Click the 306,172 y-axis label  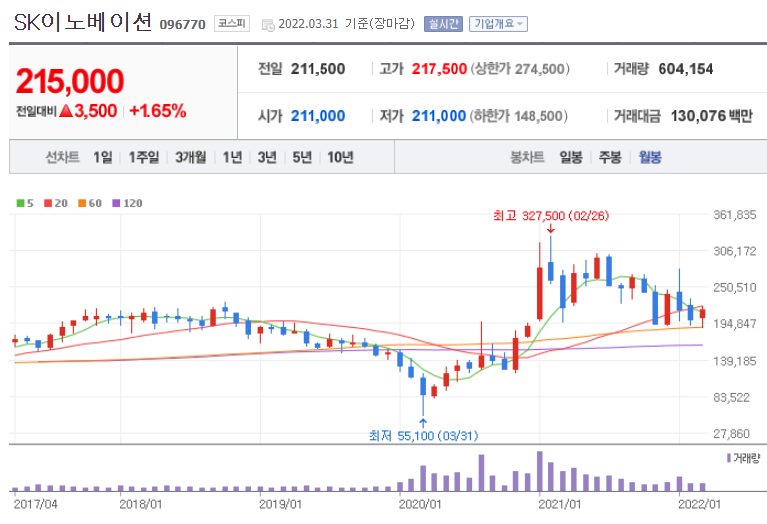tap(735, 251)
